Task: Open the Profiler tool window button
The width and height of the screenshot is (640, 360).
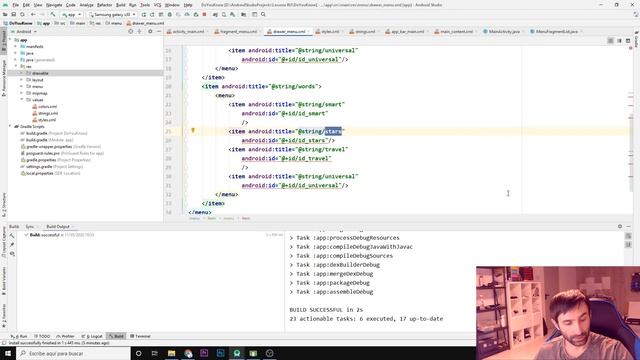Action: pyautogui.click(x=65, y=336)
